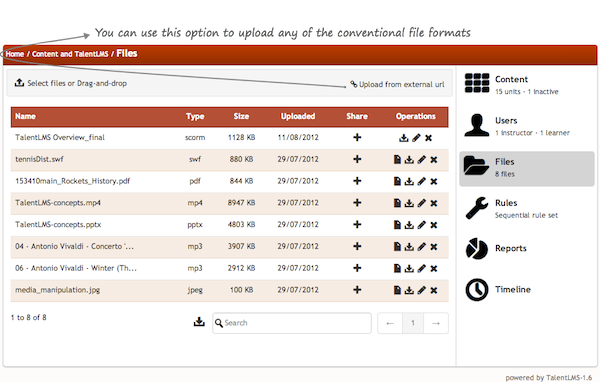Edit TalentLMS-concepts.pptx

tap(422, 225)
